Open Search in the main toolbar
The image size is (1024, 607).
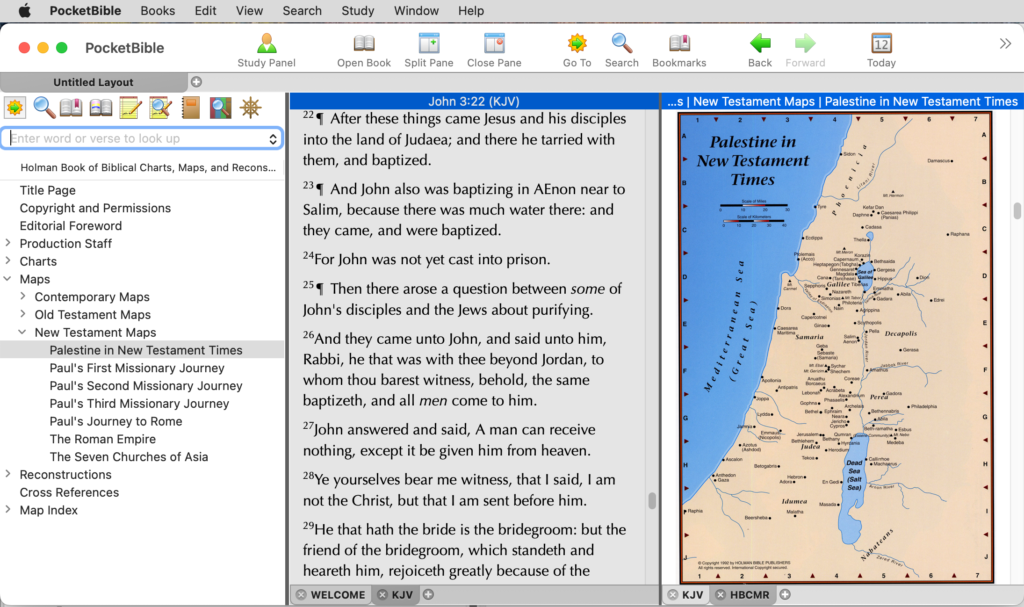[621, 50]
